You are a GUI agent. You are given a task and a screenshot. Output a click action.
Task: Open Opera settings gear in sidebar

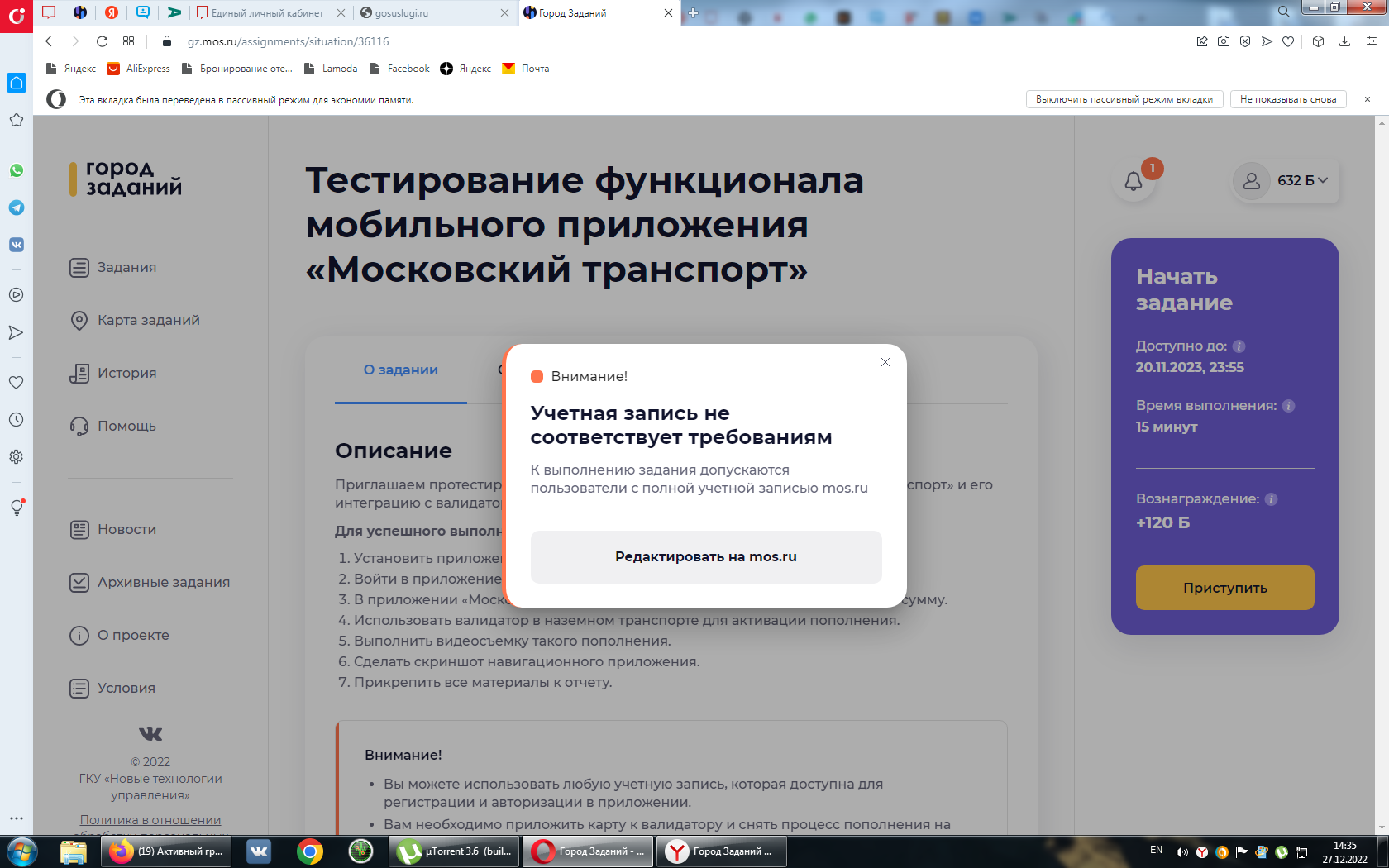click(17, 456)
